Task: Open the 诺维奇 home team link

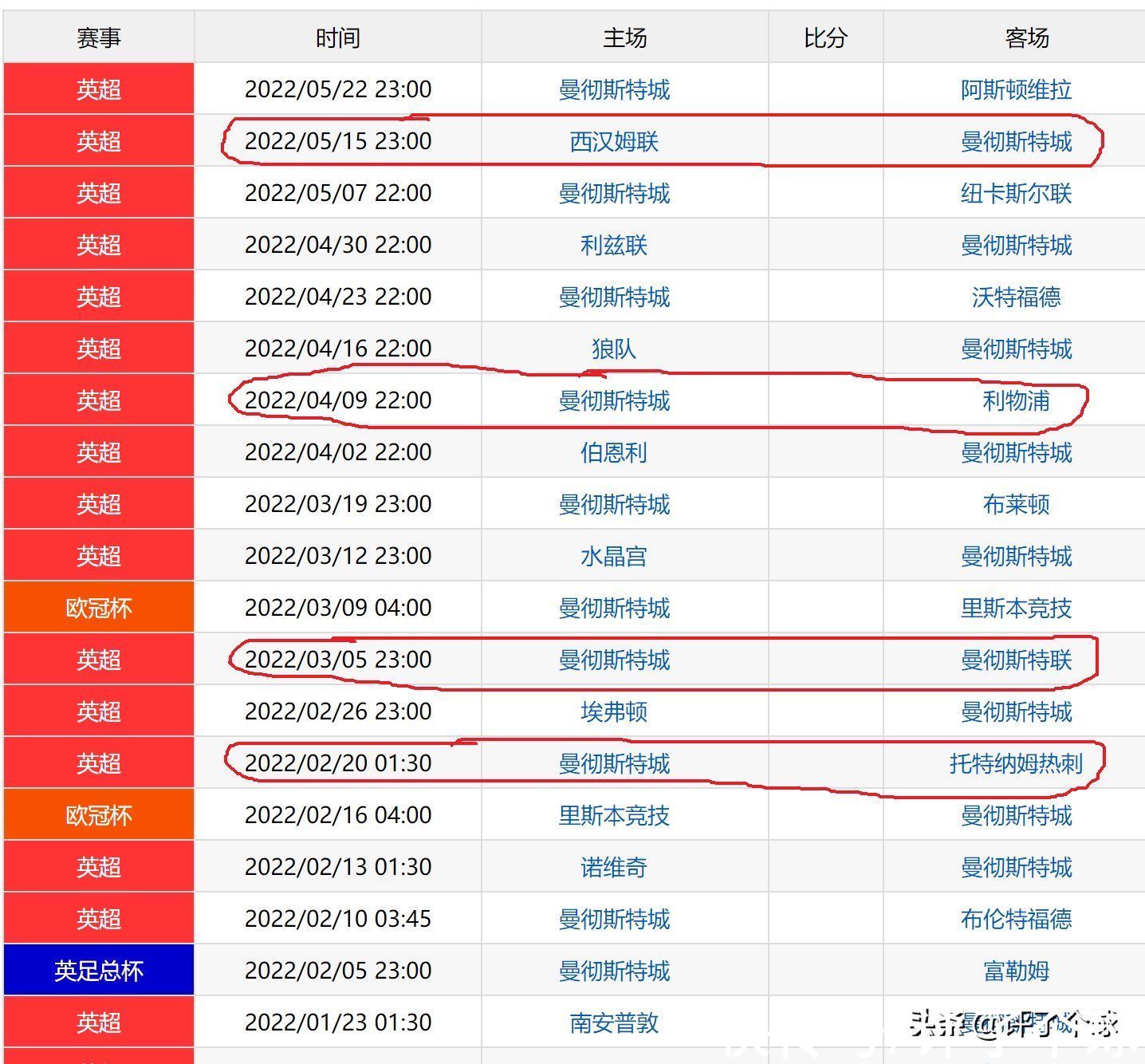Action: [x=614, y=867]
